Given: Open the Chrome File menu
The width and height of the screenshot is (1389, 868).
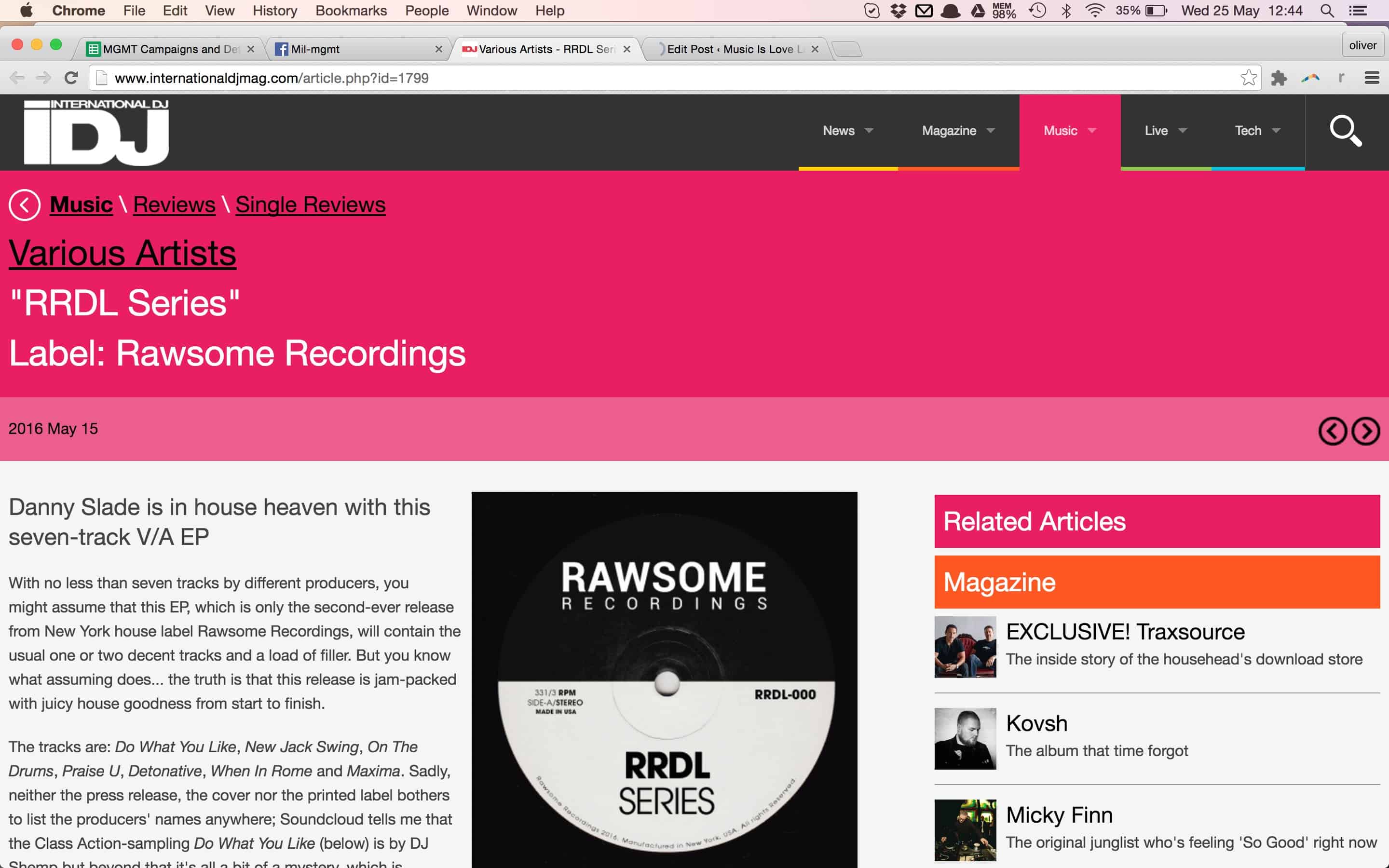Looking at the screenshot, I should pos(134,10).
